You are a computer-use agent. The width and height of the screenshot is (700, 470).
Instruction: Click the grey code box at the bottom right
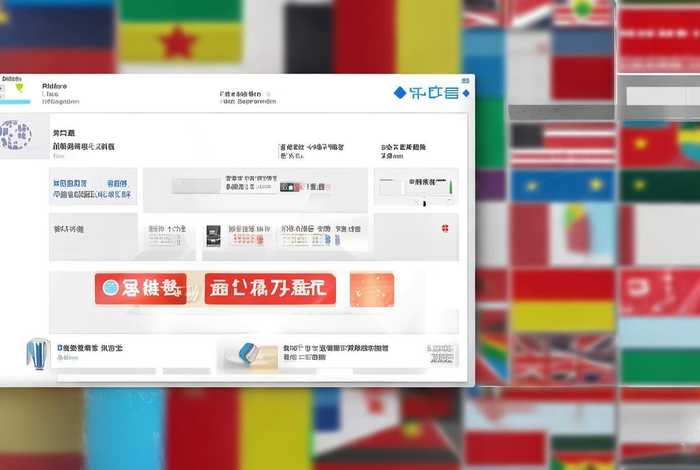[441, 354]
